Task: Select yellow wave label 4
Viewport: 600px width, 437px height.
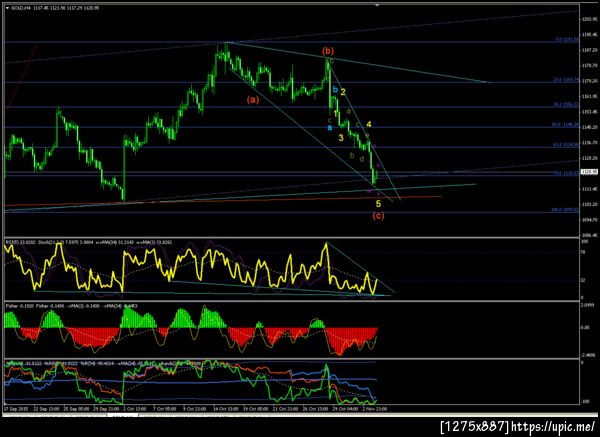Action: (369, 124)
